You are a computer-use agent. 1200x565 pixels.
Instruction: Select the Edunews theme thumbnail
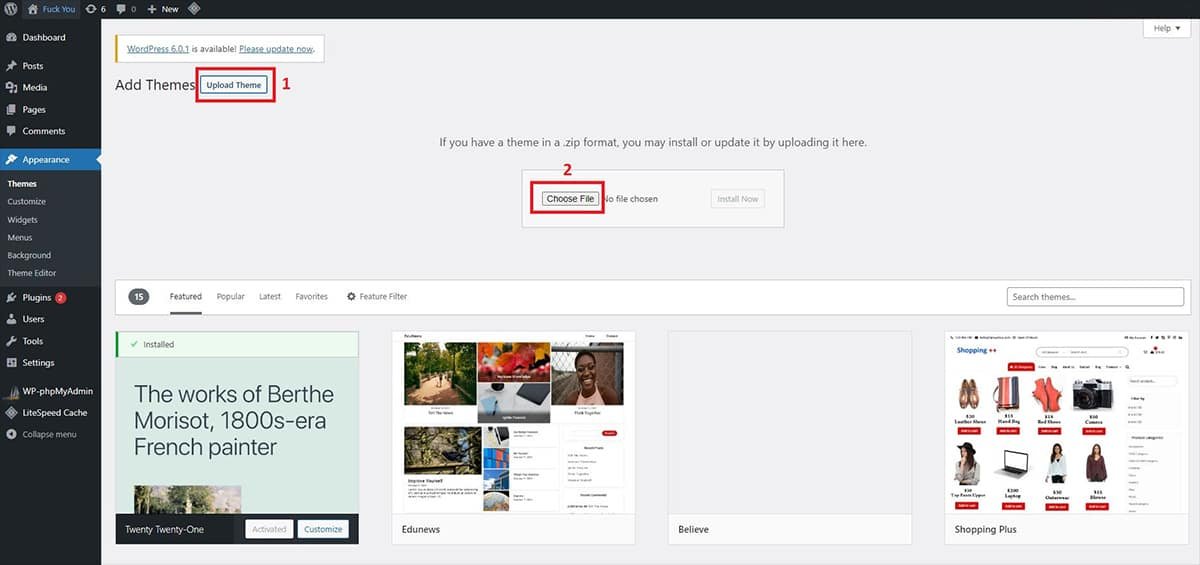pos(513,422)
